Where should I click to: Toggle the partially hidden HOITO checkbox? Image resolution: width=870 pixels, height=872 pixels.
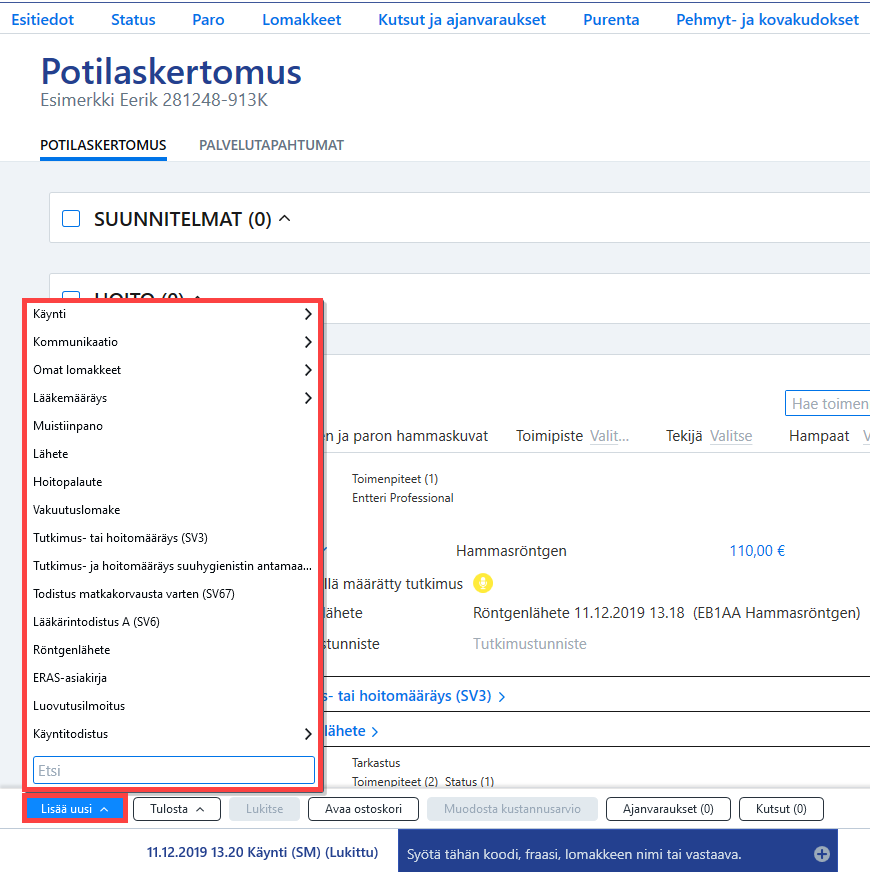pyautogui.click(x=71, y=296)
